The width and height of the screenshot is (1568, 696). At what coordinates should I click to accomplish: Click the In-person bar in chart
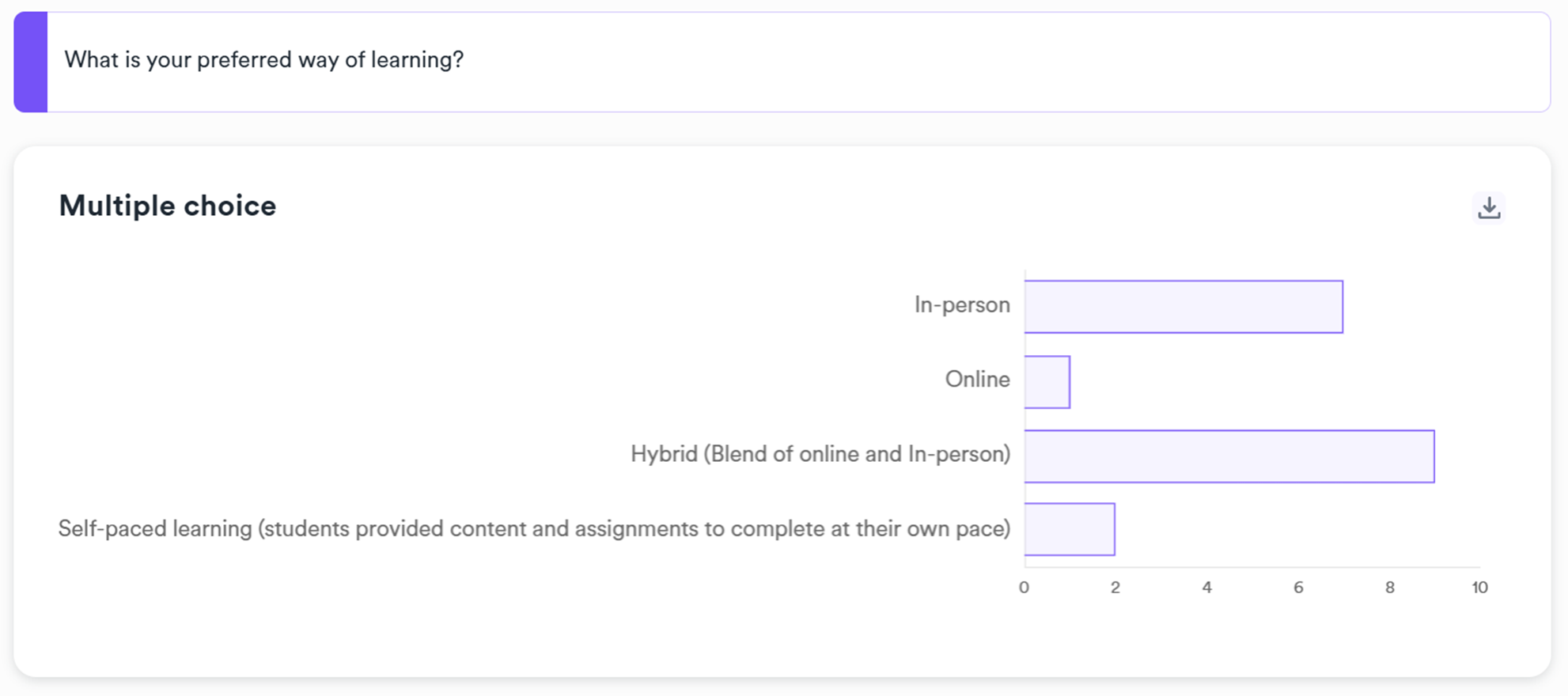pyautogui.click(x=1183, y=307)
